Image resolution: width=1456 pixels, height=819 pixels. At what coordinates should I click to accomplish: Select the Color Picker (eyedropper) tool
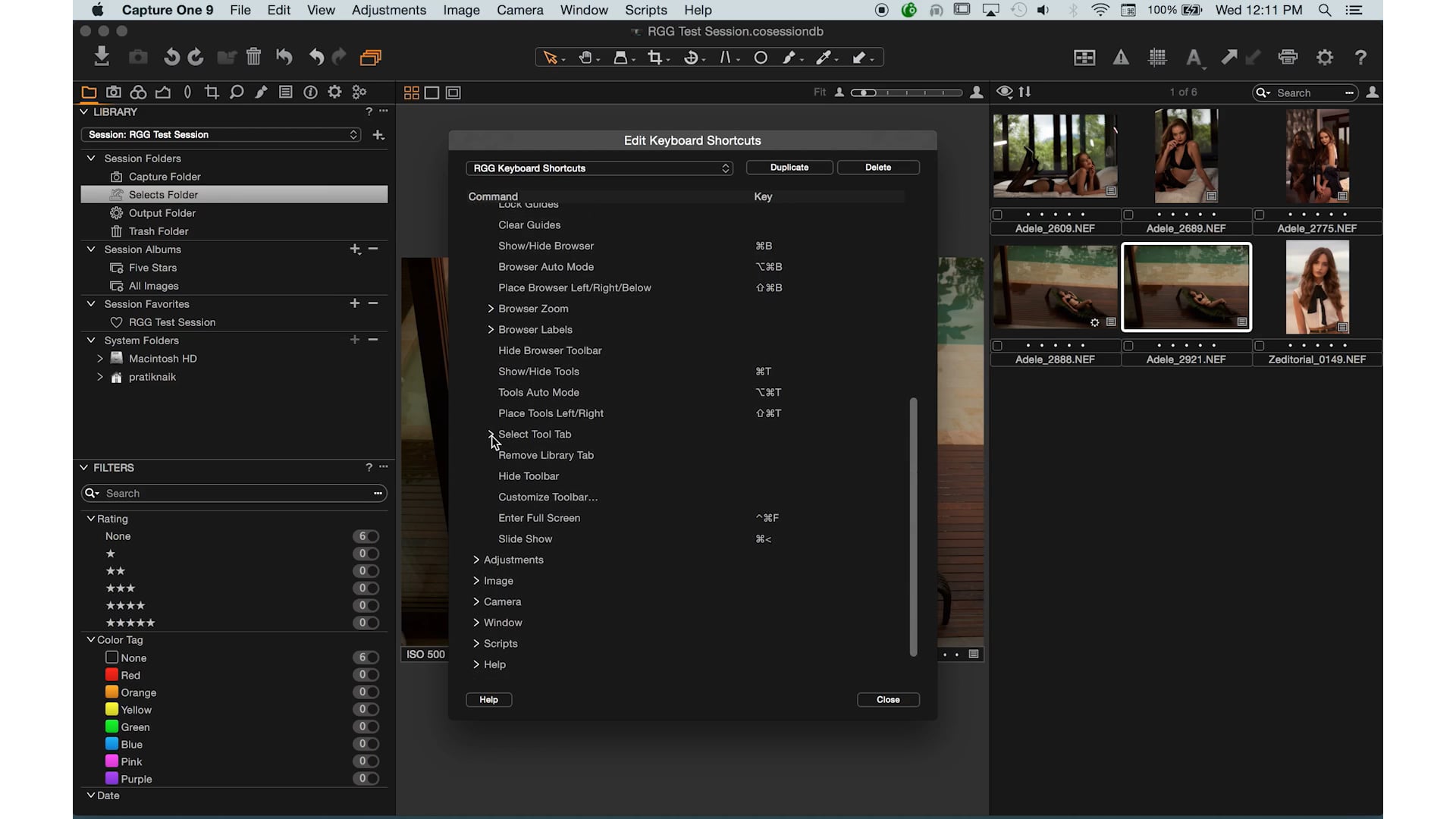(827, 57)
